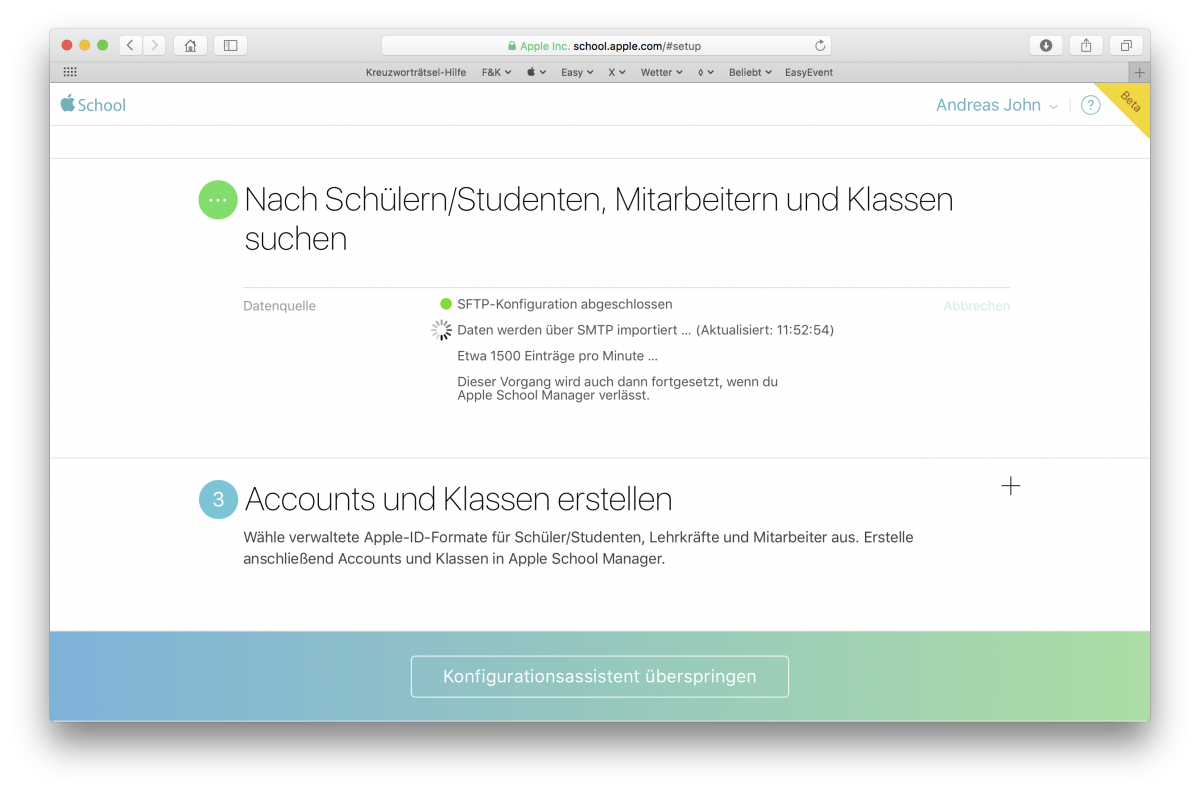Open Safari downloads list

[x=1046, y=45]
